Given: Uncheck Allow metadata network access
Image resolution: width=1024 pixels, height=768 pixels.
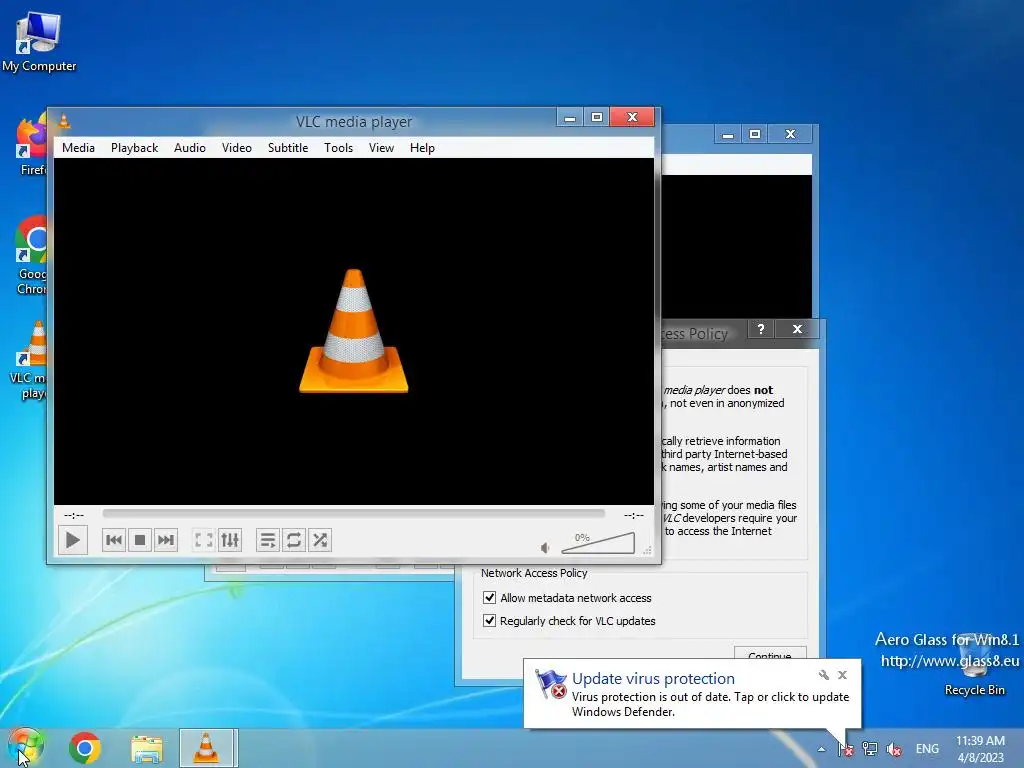Looking at the screenshot, I should point(489,598).
